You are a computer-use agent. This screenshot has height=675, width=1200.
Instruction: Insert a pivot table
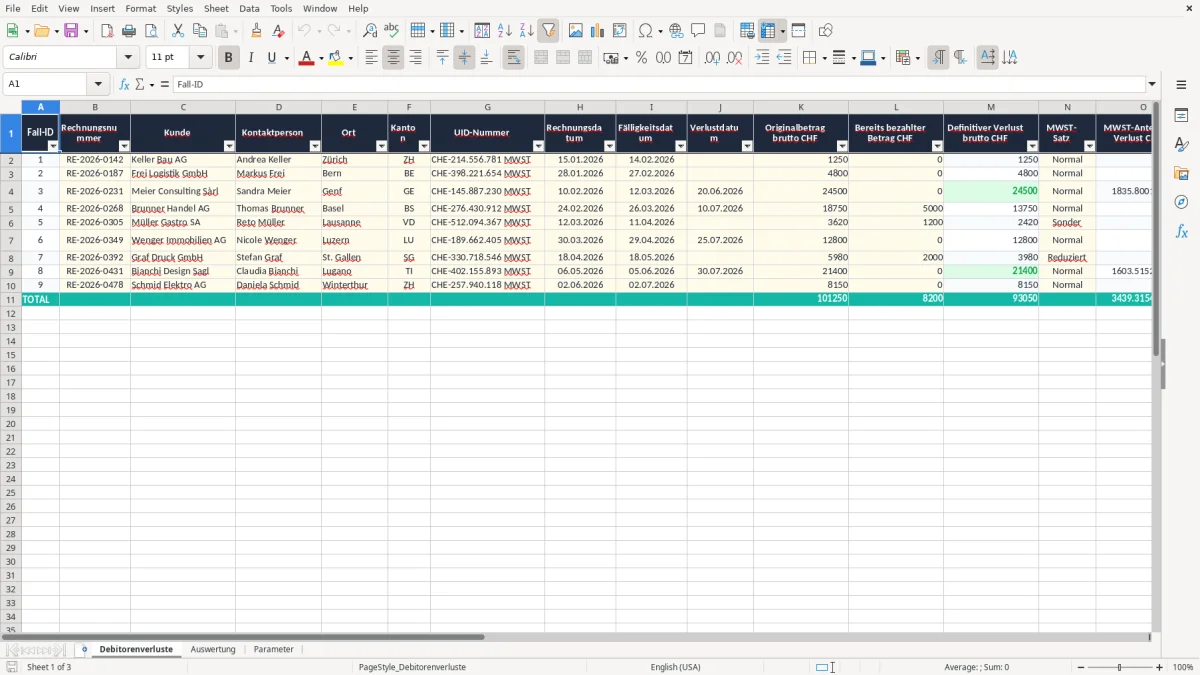tap(620, 31)
